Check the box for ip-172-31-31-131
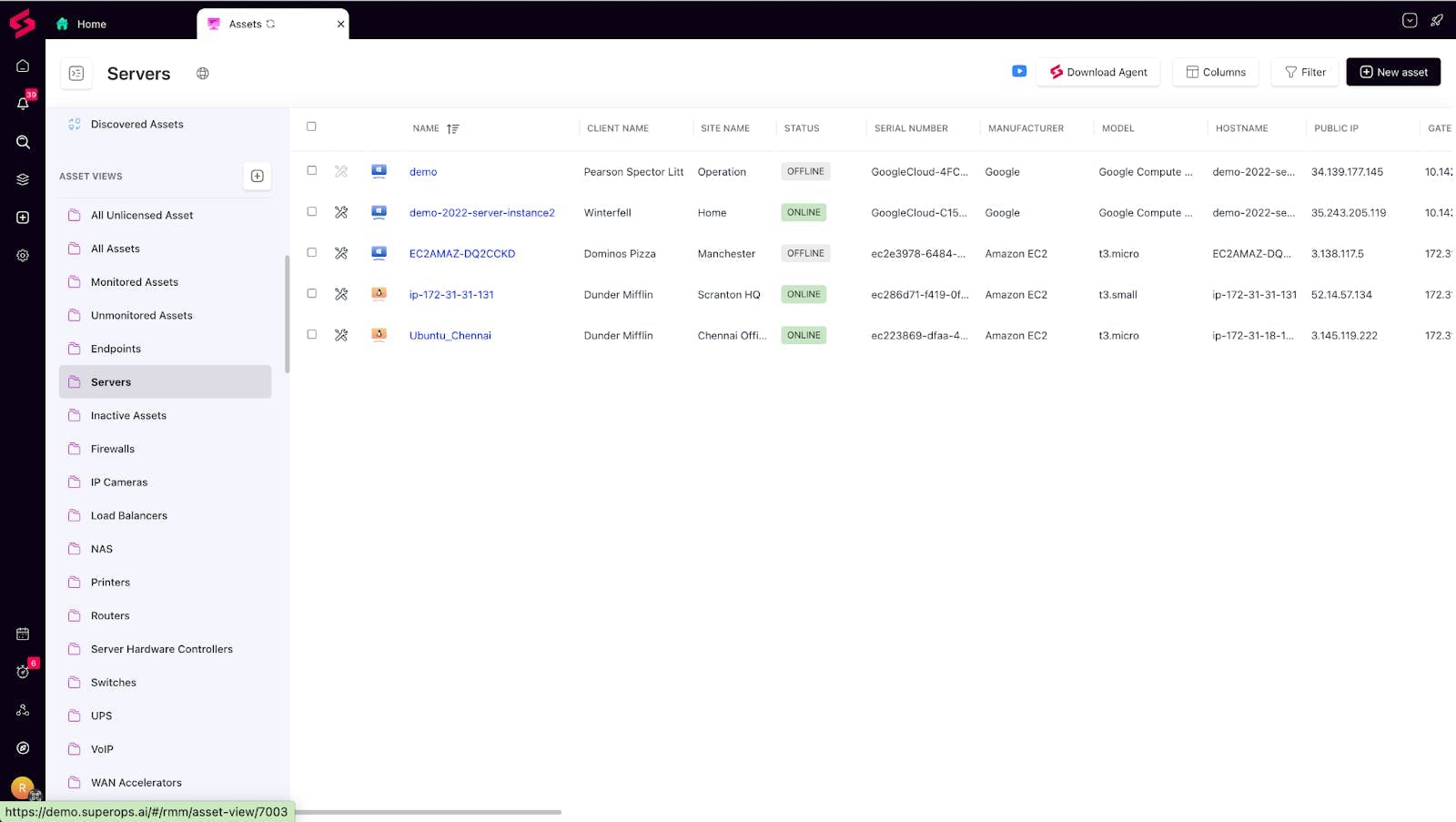1456x822 pixels. coord(312,293)
